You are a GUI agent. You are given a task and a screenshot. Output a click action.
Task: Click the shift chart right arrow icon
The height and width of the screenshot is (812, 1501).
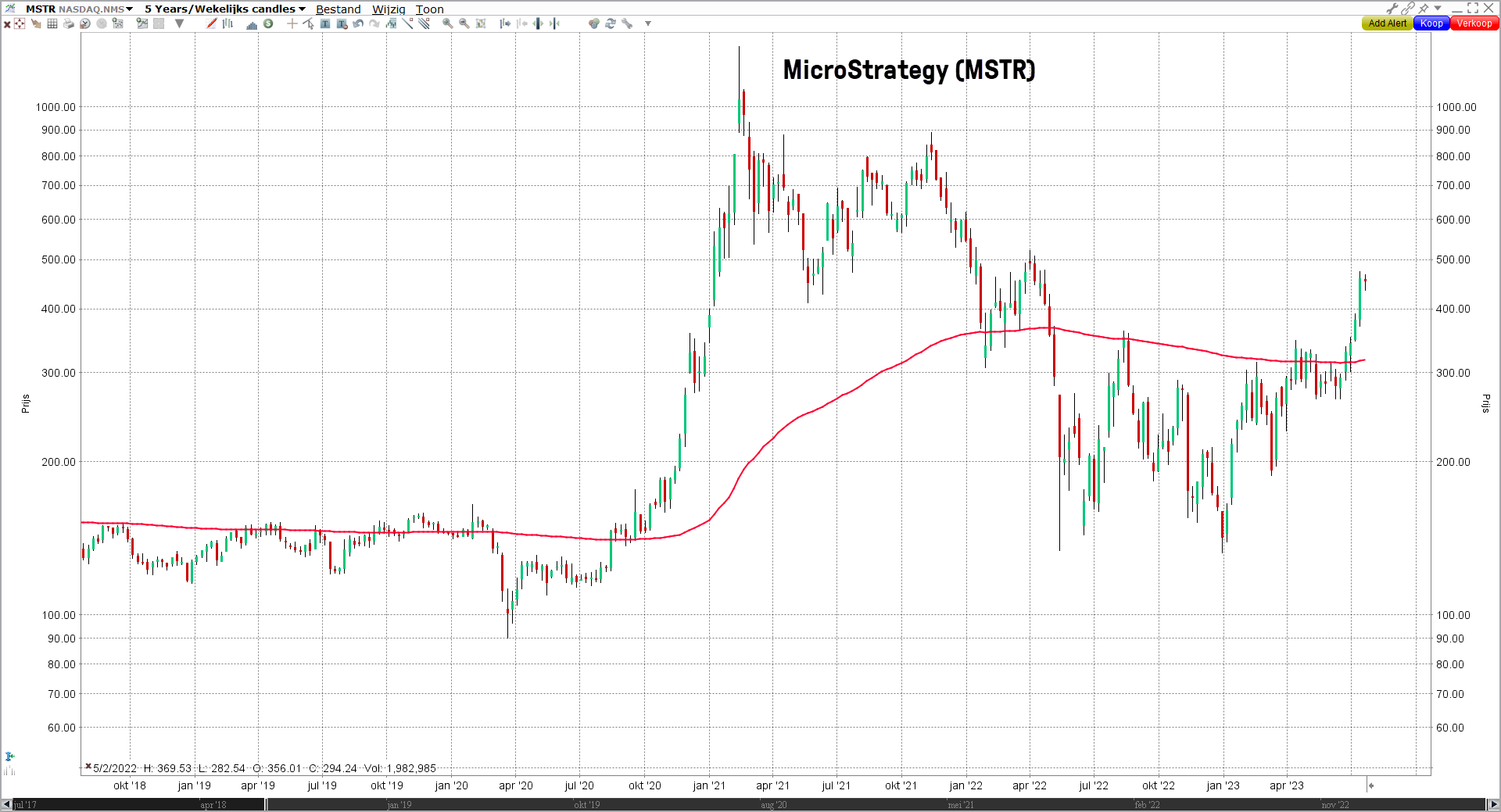click(x=505, y=23)
